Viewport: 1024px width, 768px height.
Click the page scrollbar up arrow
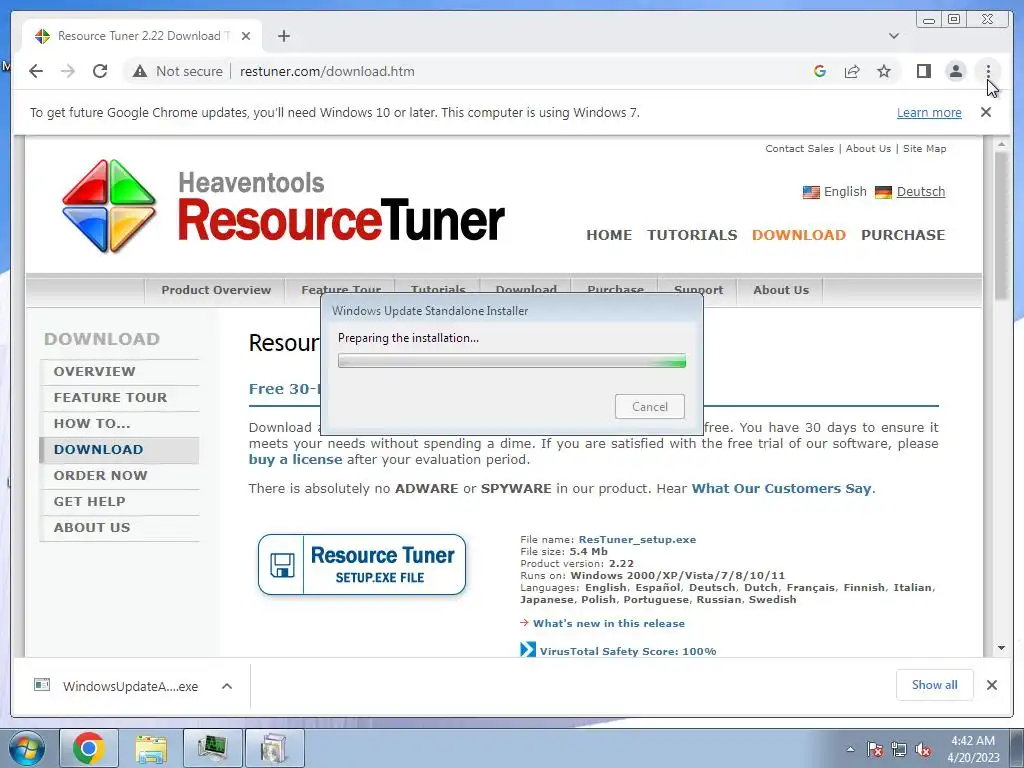tap(1001, 144)
